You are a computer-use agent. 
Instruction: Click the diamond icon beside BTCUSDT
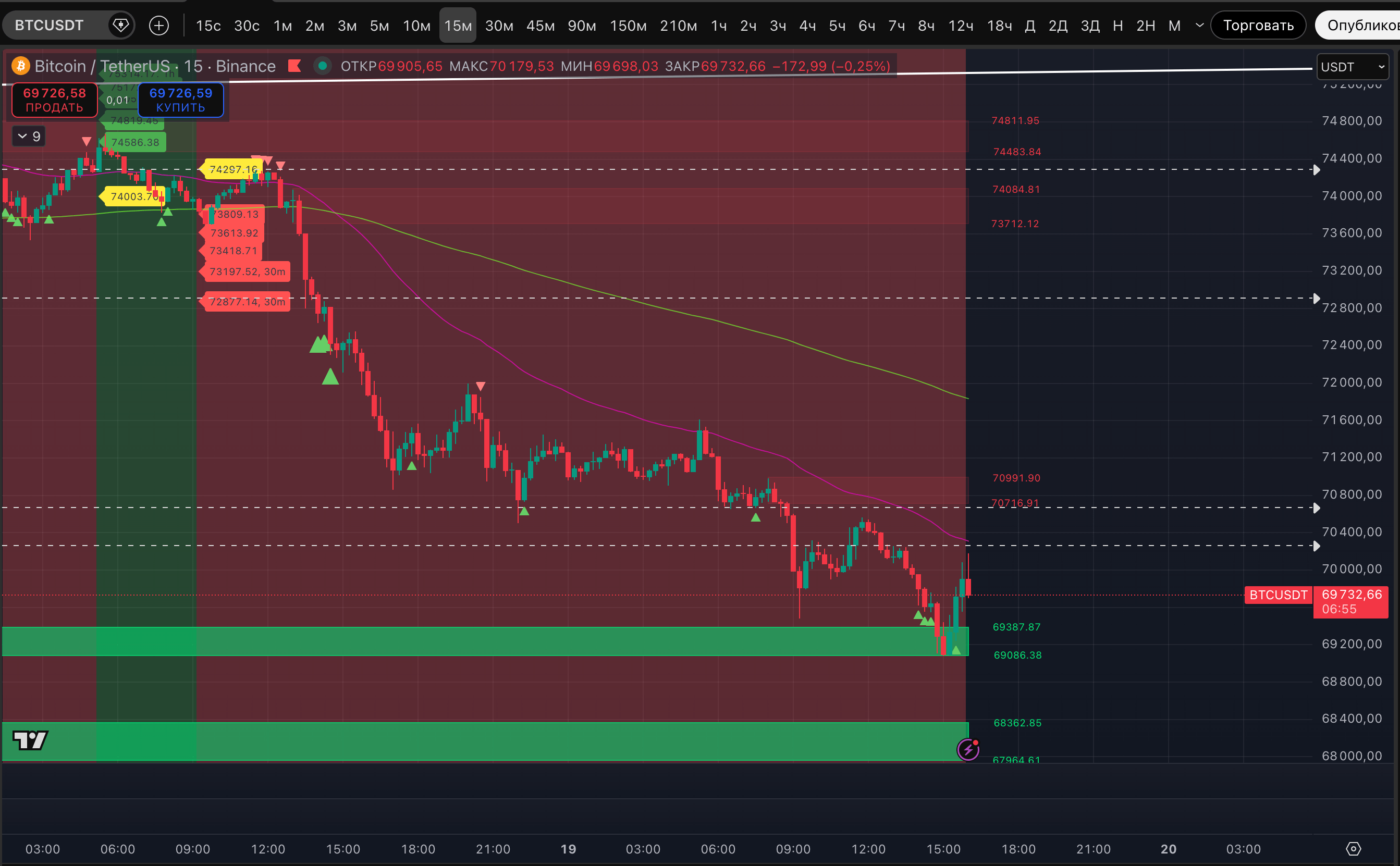[120, 25]
